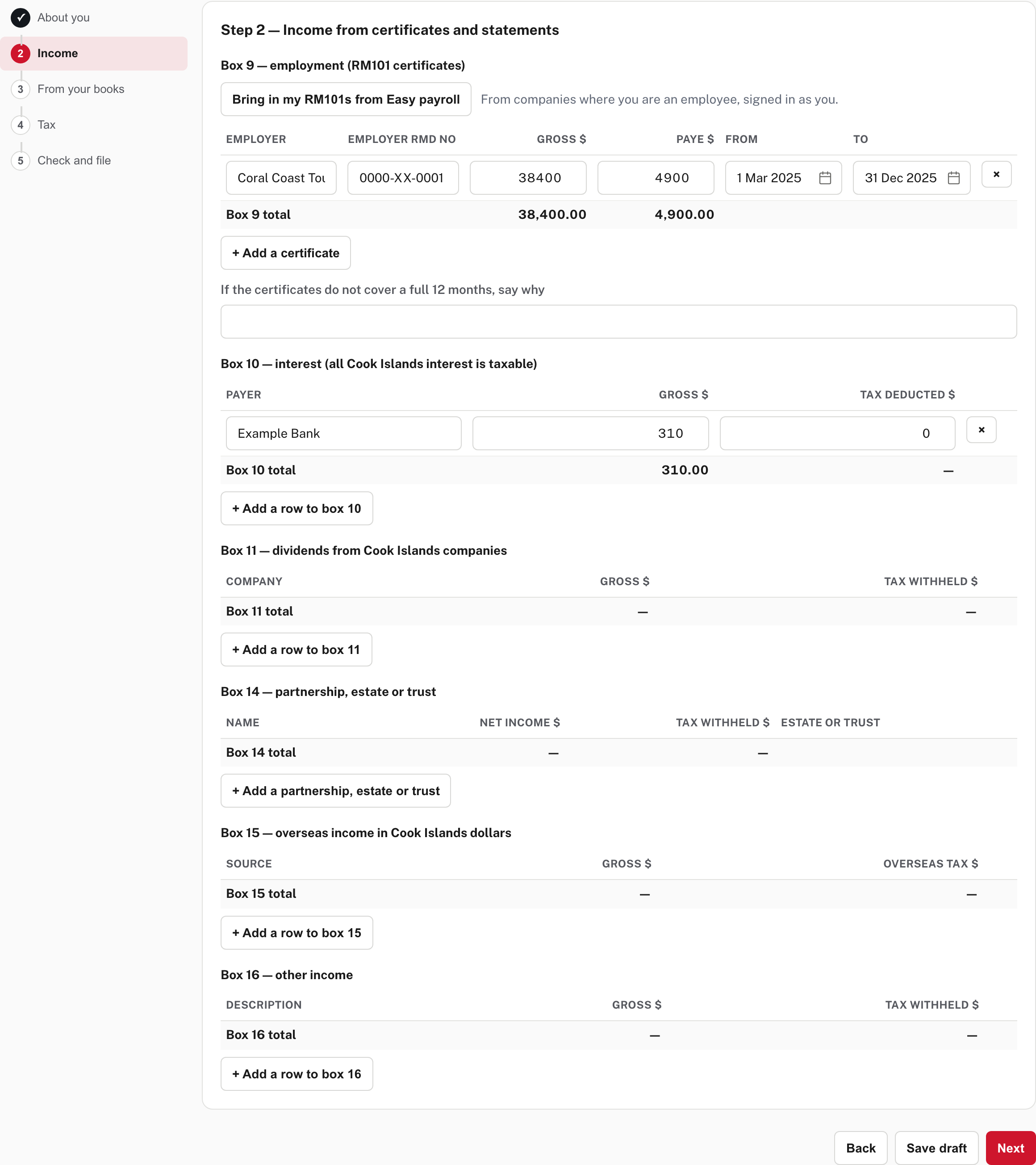Click Add a row to box 16
This screenshot has height=1165, width=1036.
pyautogui.click(x=297, y=1074)
